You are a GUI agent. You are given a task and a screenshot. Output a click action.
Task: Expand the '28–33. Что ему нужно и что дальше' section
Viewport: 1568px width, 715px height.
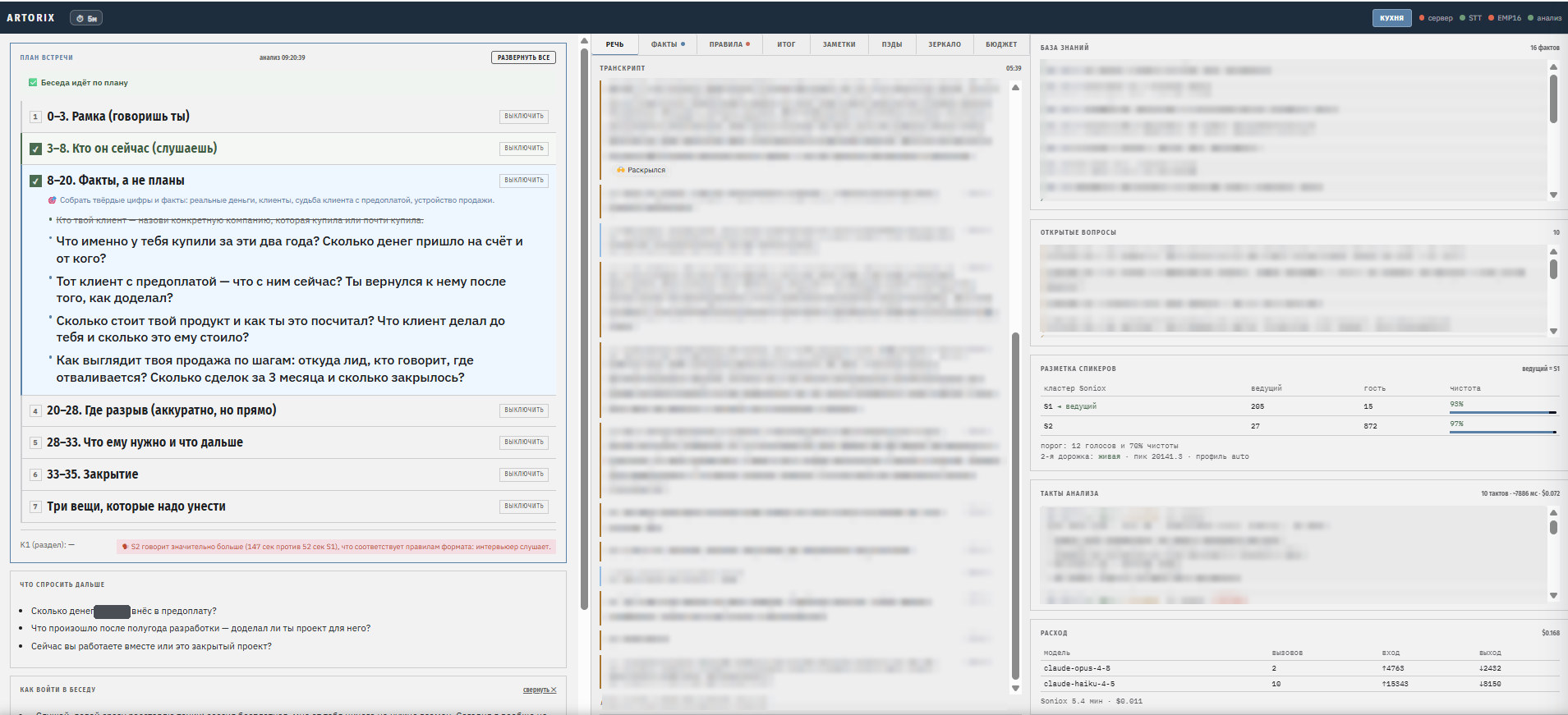pyautogui.click(x=145, y=442)
